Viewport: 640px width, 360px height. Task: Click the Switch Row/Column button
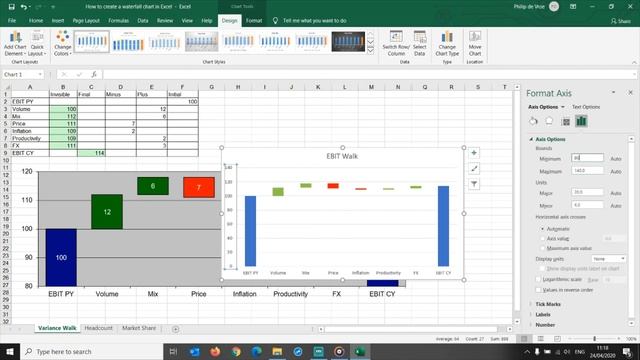coord(396,43)
